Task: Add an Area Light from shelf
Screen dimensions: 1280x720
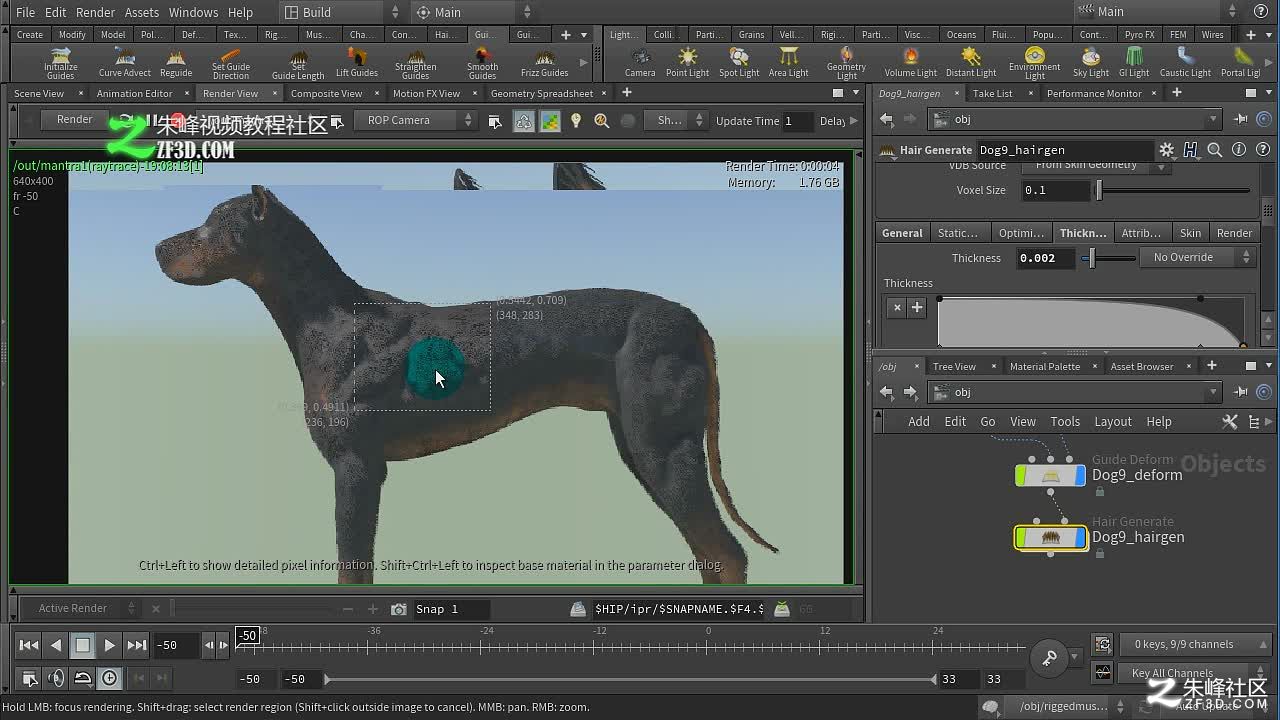Action: [x=789, y=63]
